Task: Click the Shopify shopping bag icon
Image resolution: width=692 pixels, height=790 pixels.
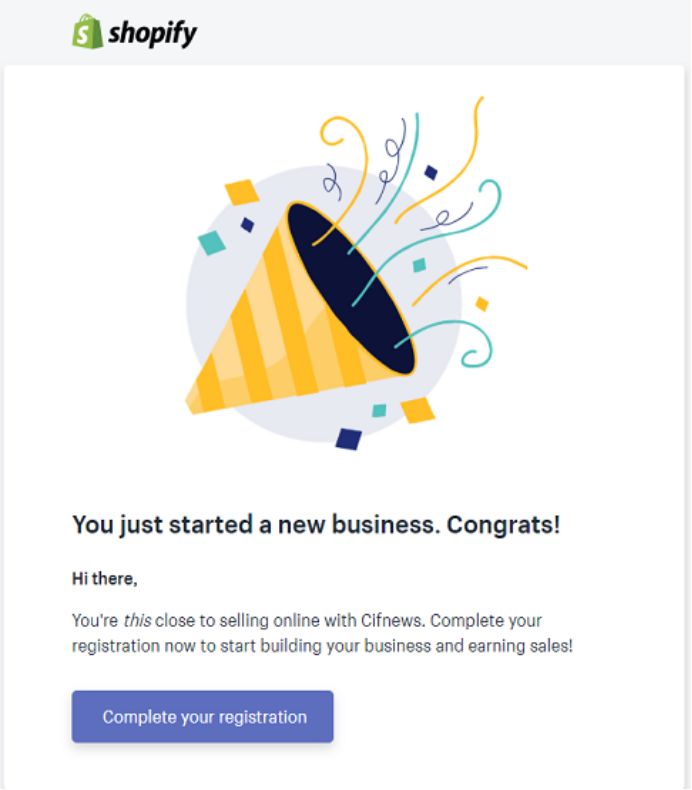Action: pyautogui.click(x=87, y=31)
